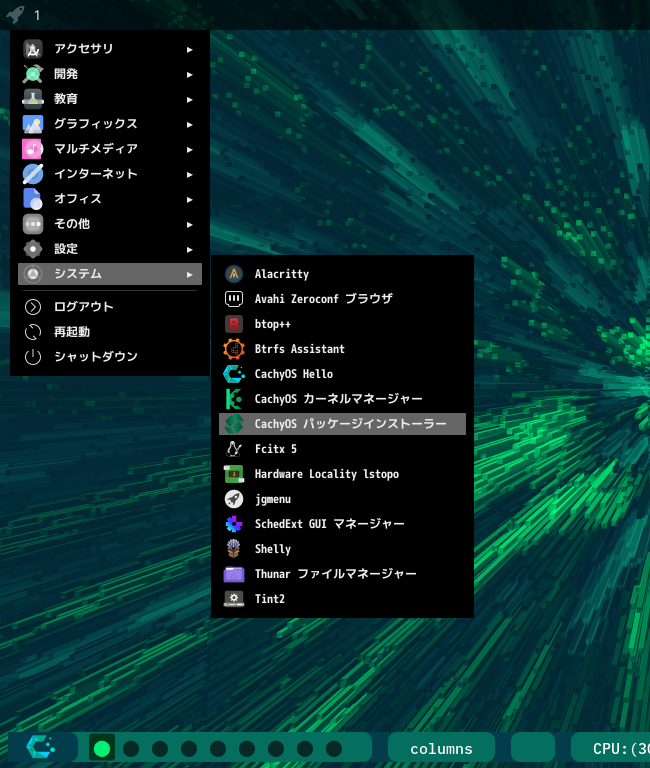Click the Alacritty terminal icon
This screenshot has width=650, height=768.
234,274
